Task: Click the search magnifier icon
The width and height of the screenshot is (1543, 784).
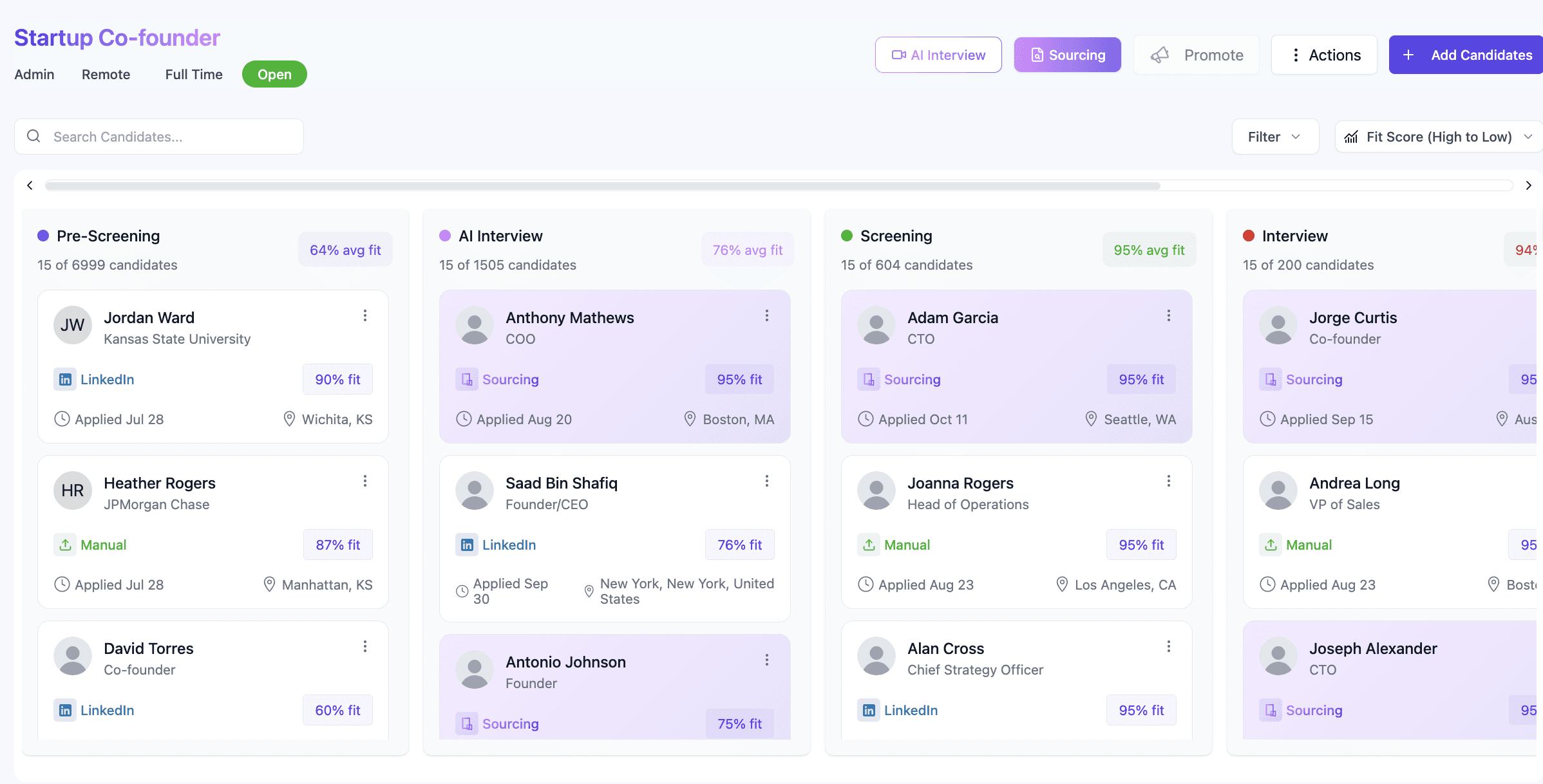Action: [x=34, y=136]
